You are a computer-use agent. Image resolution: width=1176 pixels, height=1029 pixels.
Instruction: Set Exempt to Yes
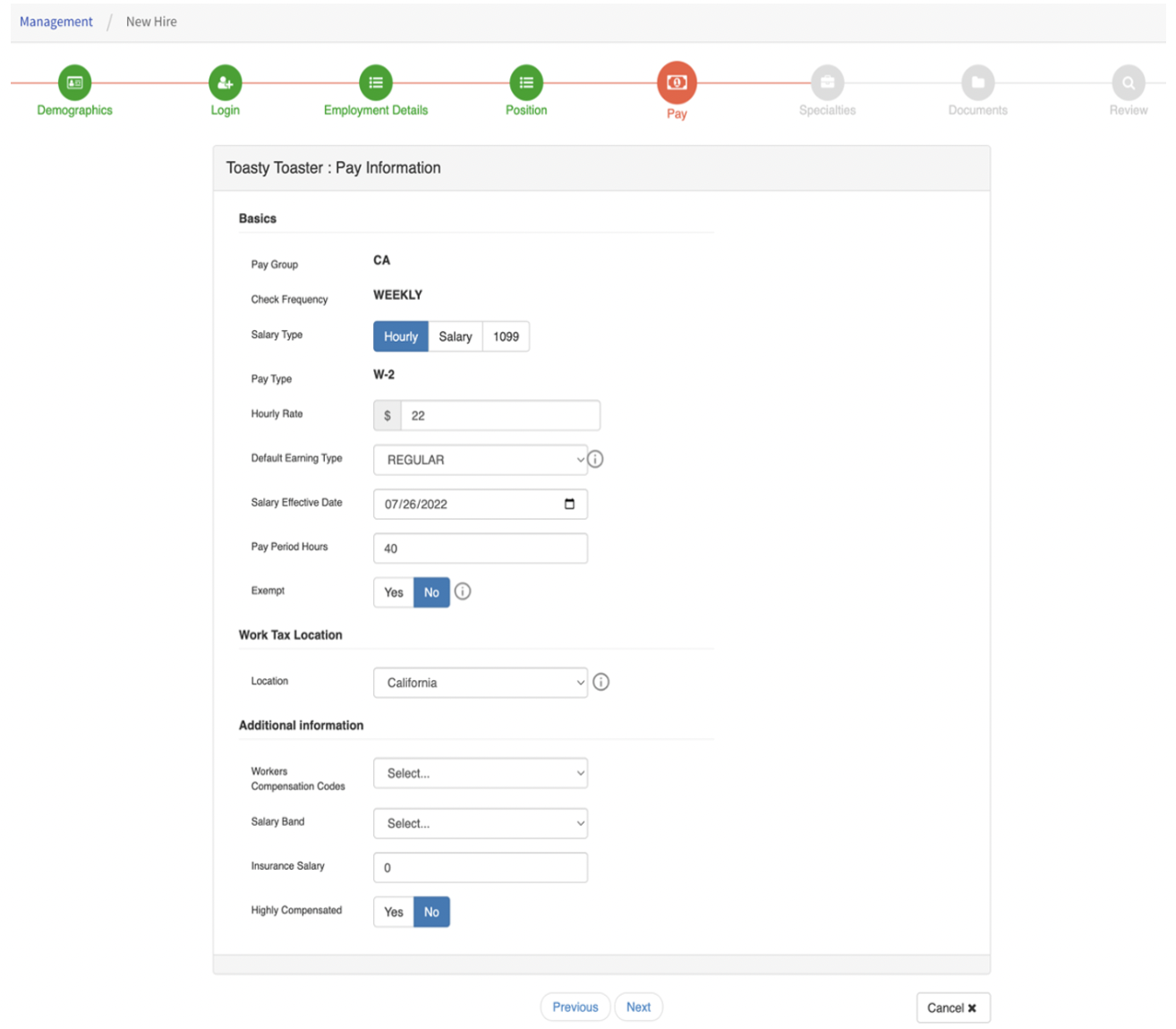[393, 592]
